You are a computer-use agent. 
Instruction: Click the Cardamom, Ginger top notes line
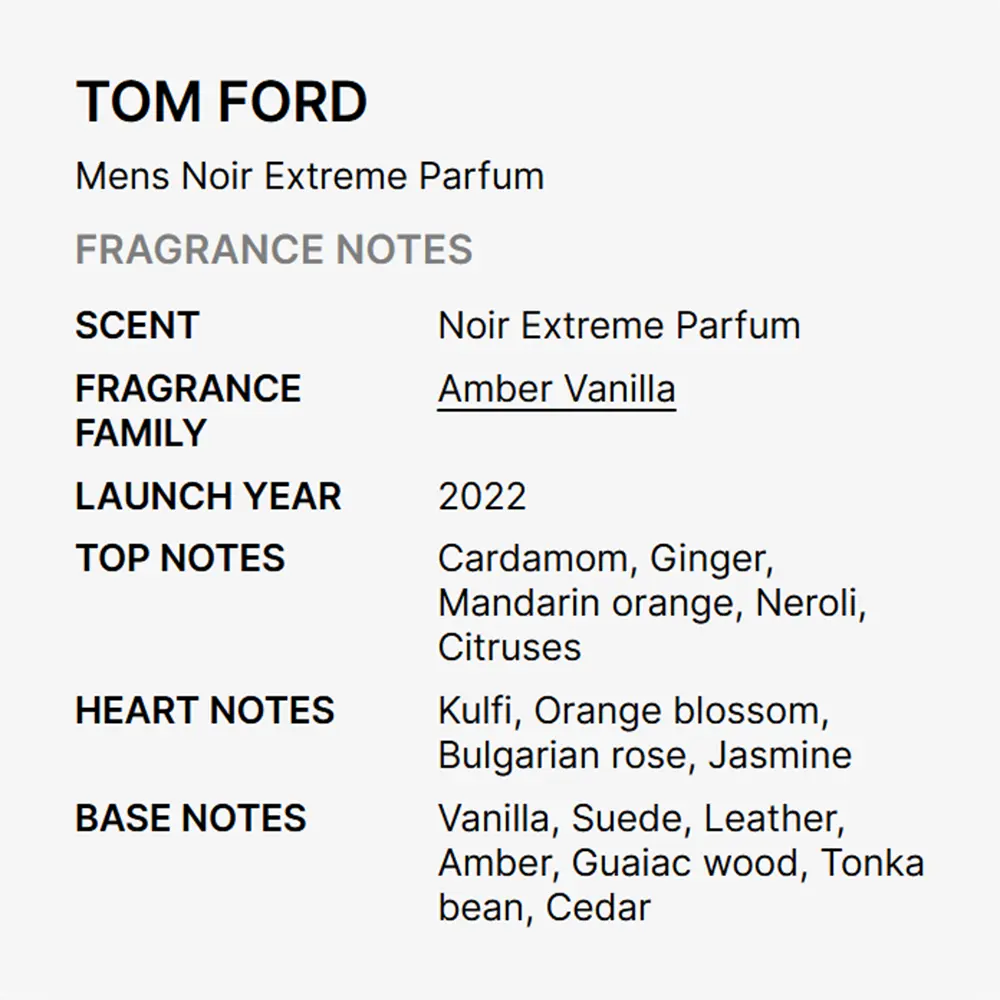coord(606,559)
